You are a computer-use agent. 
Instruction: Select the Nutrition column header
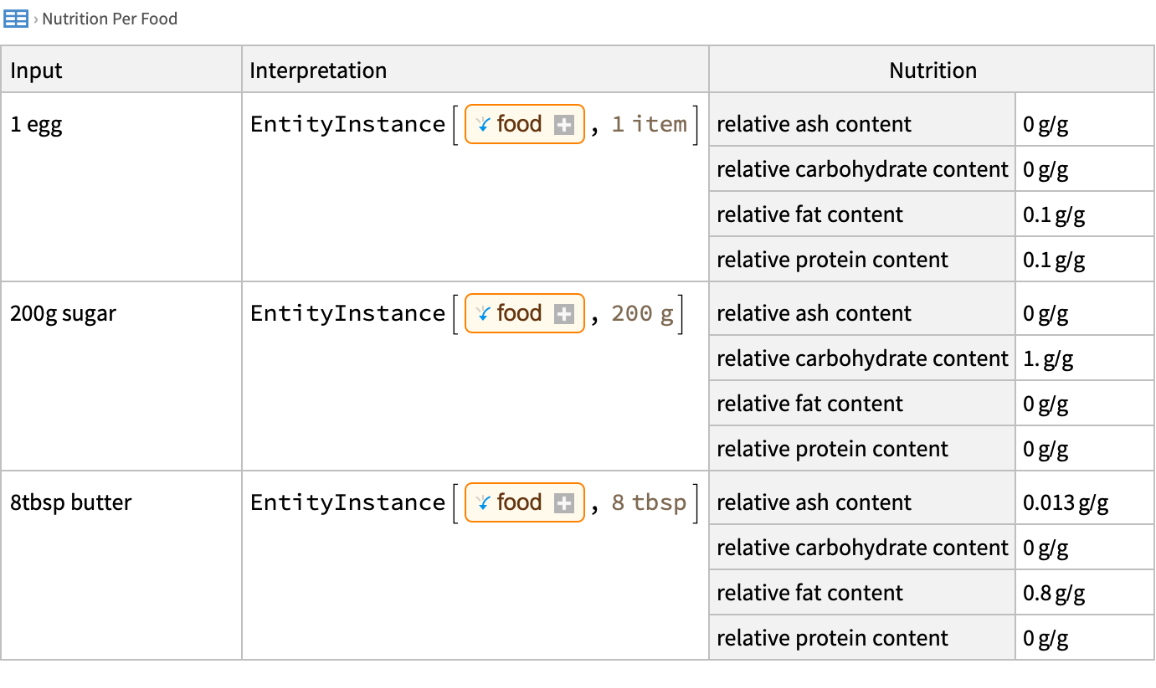[932, 71]
